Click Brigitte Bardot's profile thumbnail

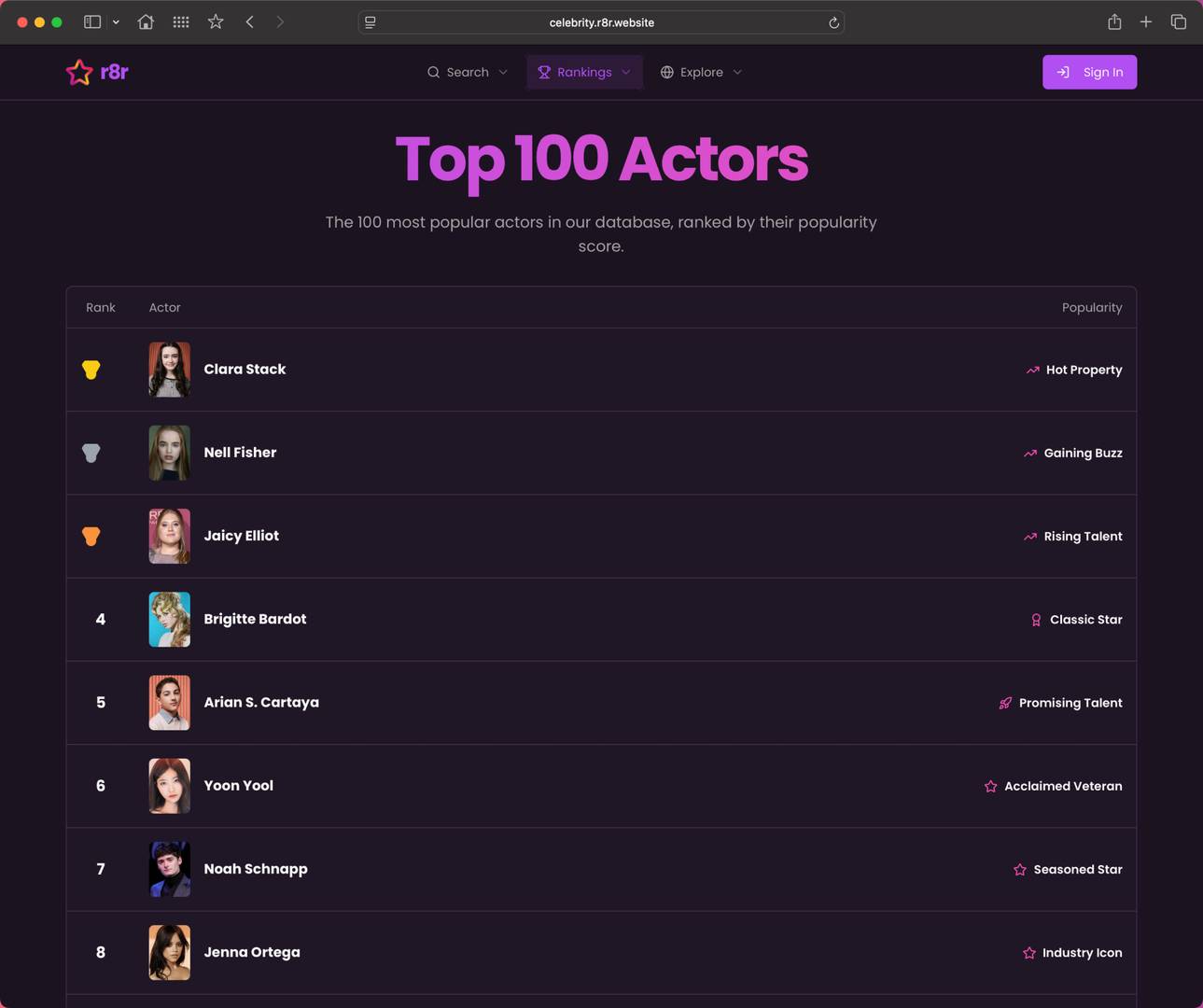tap(169, 619)
